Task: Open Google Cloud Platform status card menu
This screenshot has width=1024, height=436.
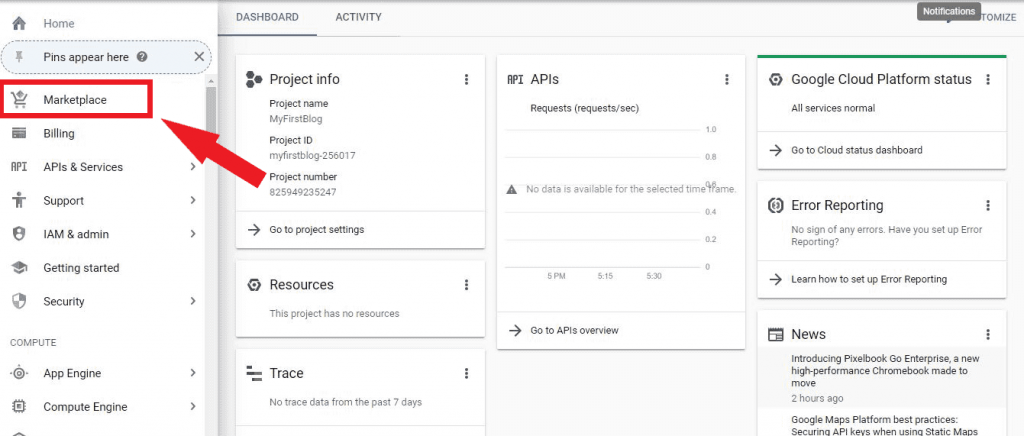Action: (988, 80)
